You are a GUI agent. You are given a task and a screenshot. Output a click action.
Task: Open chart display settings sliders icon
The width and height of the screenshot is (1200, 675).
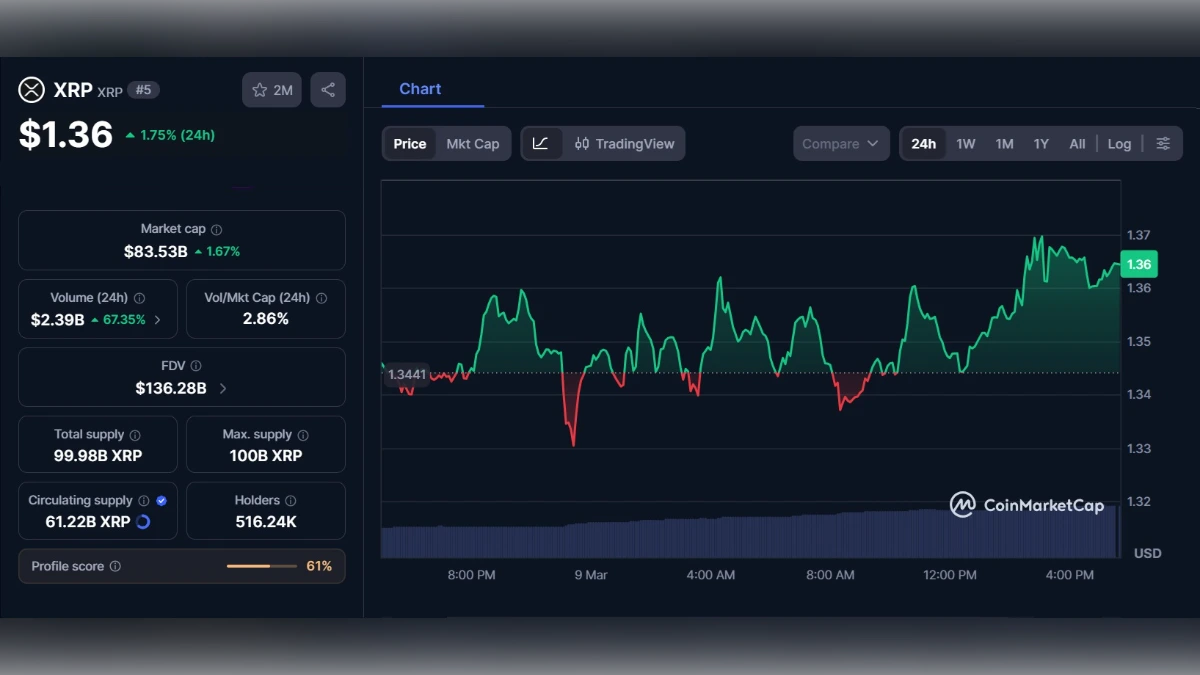1163,143
